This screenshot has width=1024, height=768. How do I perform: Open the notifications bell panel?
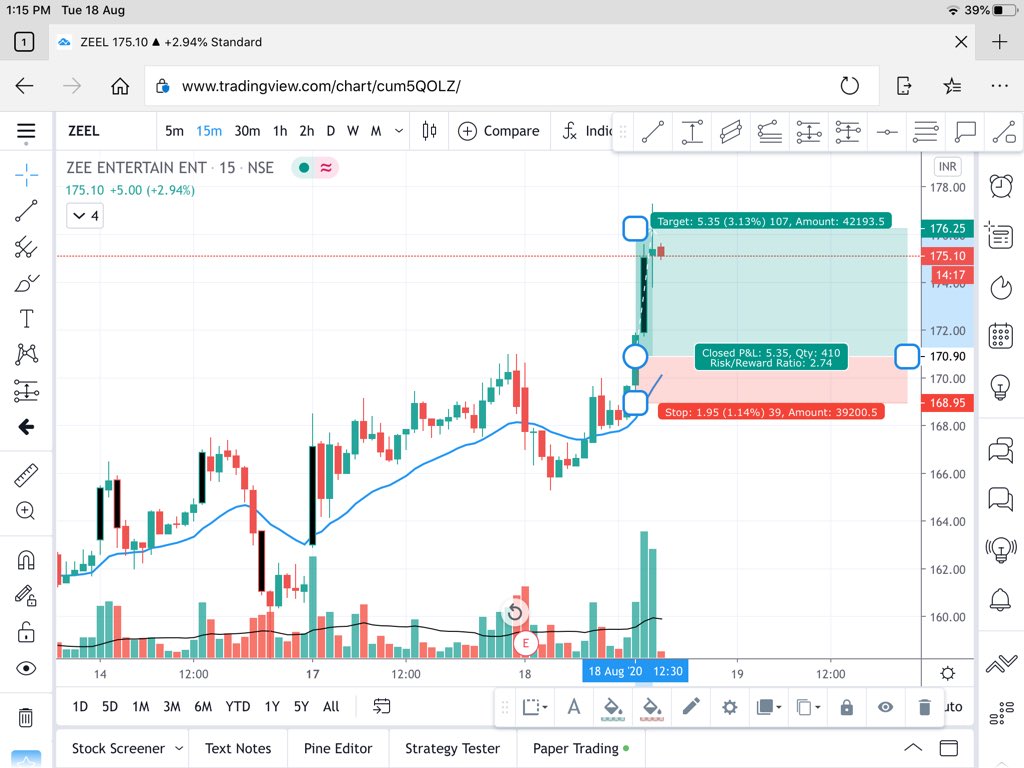(1000, 599)
